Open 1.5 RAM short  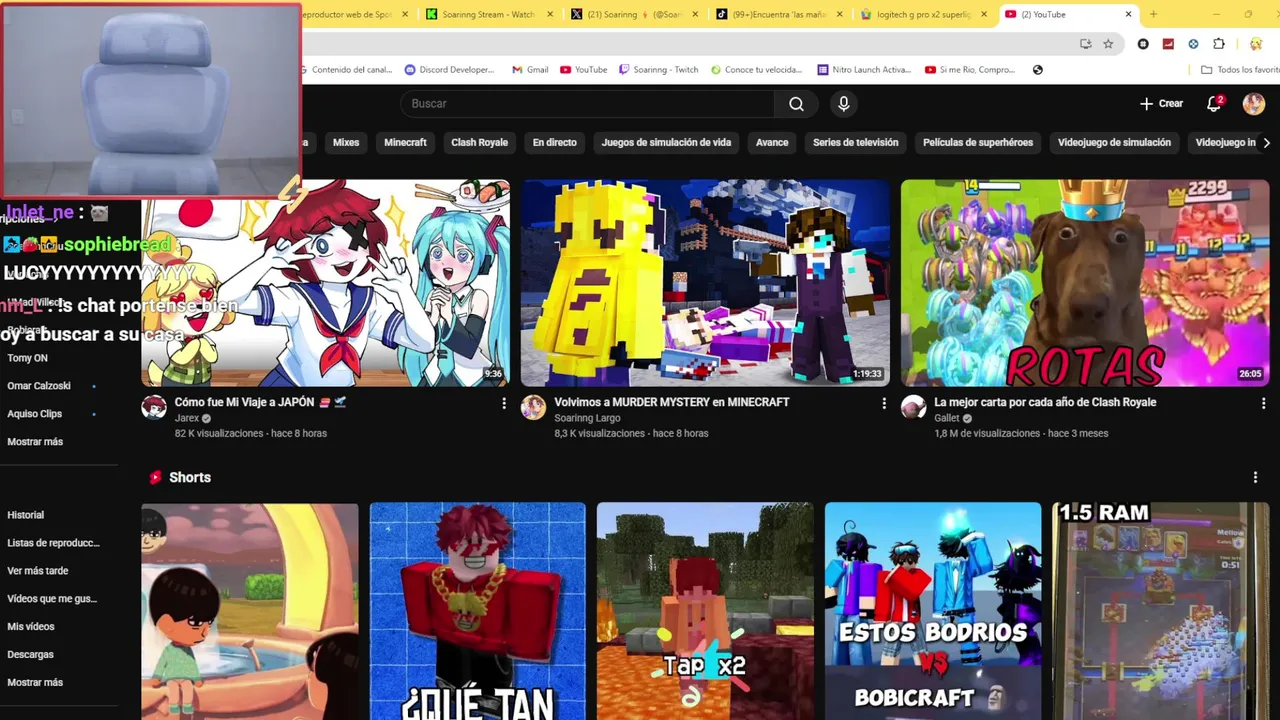pyautogui.click(x=1161, y=611)
